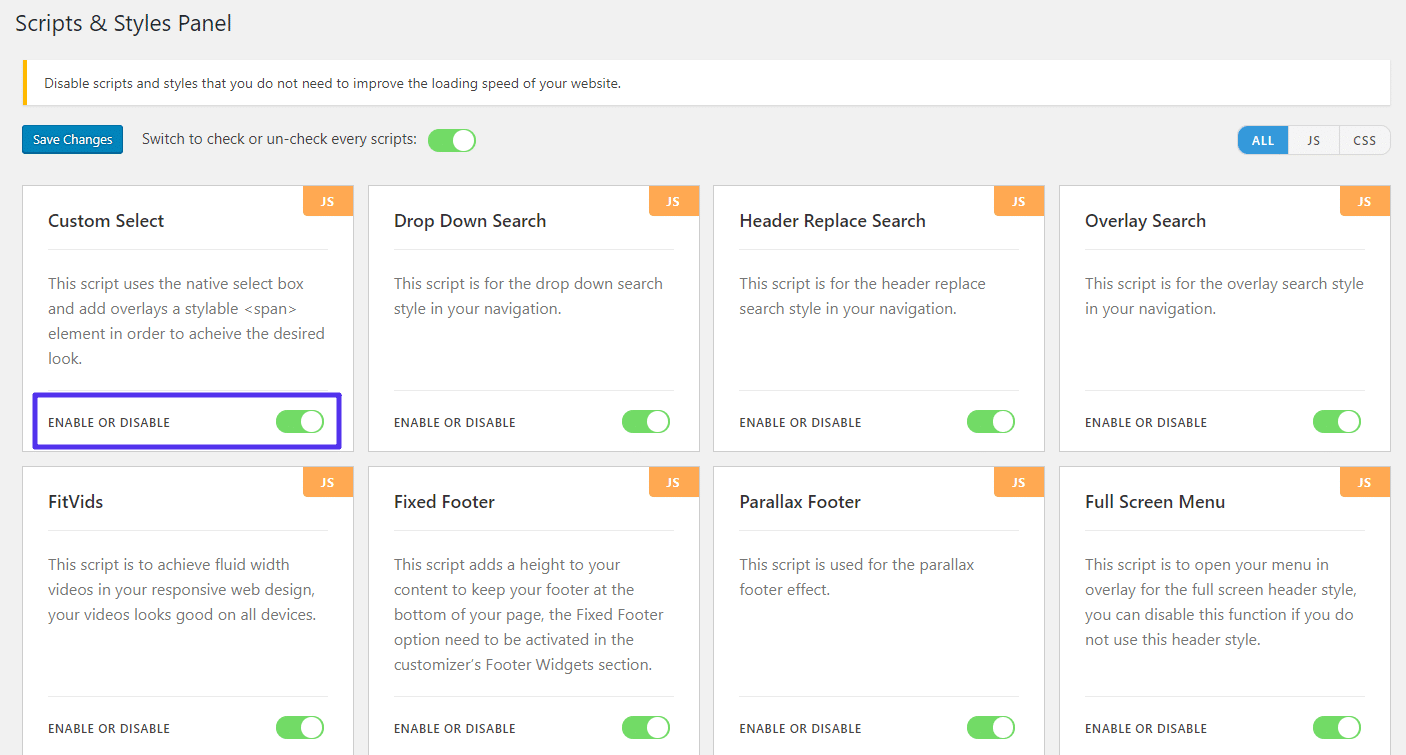Switch to the JS filter tab
The height and width of the screenshot is (755, 1406).
coord(1313,140)
